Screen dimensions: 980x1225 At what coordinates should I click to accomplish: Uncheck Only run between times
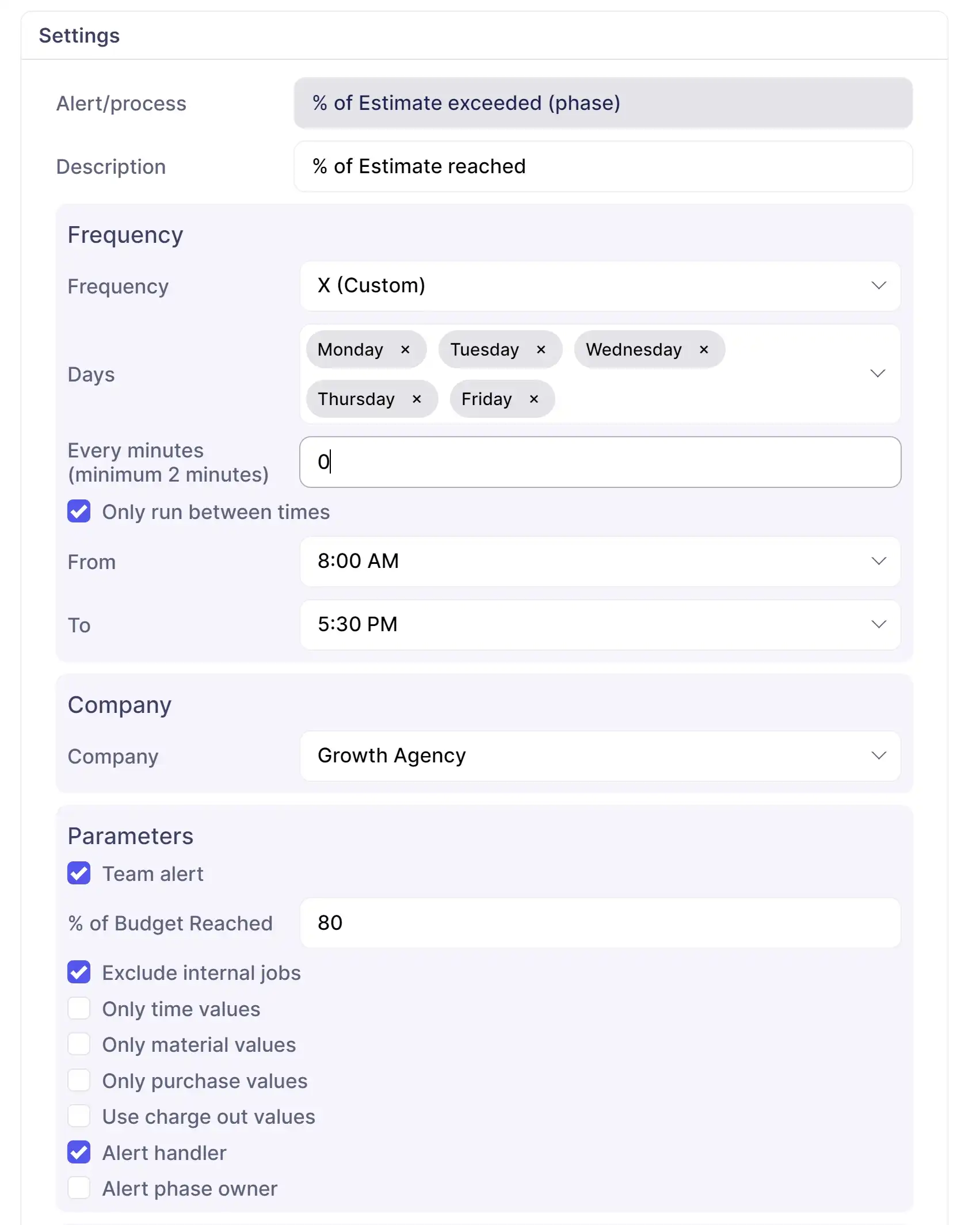[x=79, y=512]
